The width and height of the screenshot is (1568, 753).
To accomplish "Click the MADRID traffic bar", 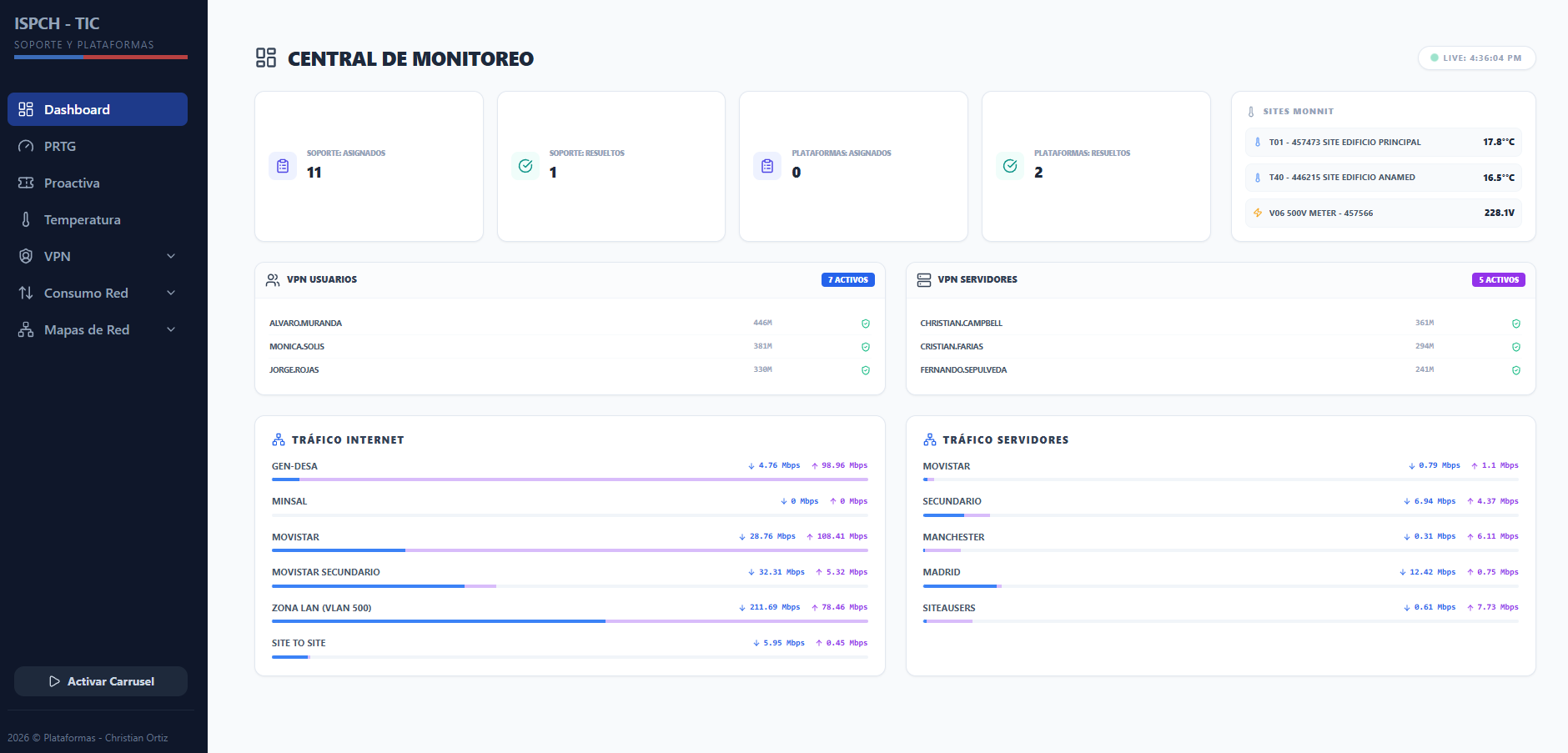I will (x=1221, y=586).
